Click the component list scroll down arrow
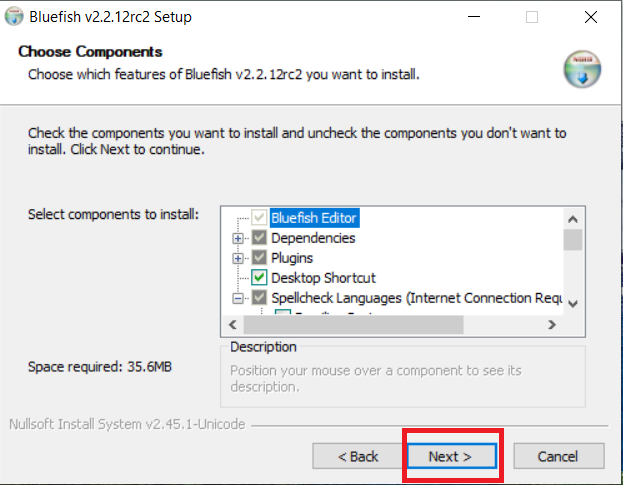Image resolution: width=623 pixels, height=485 pixels. click(x=573, y=304)
